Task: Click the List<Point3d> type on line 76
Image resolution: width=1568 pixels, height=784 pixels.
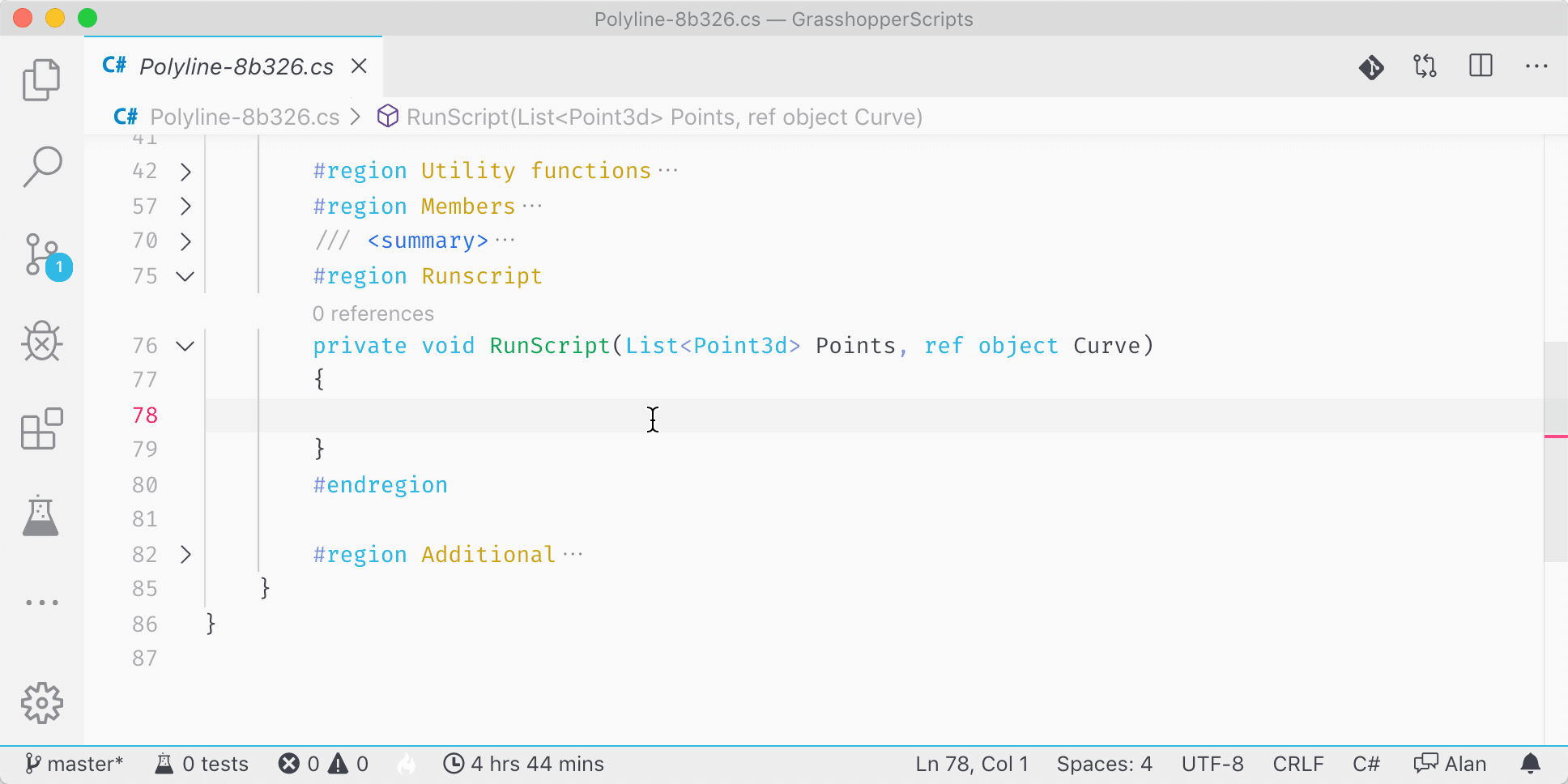Action: coord(713,346)
